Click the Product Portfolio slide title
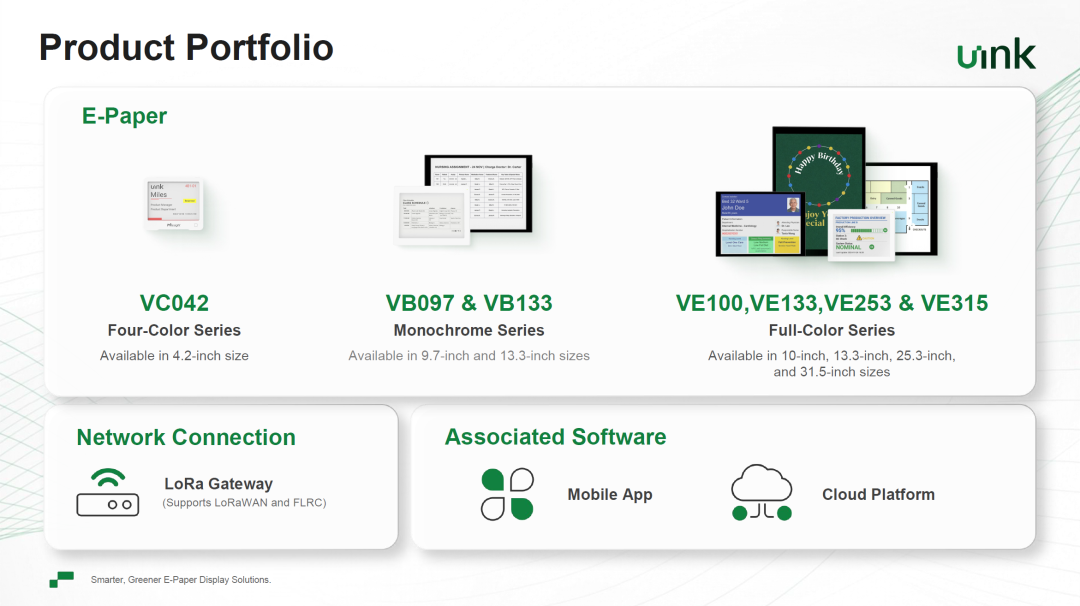This screenshot has width=1080, height=606. point(186,47)
